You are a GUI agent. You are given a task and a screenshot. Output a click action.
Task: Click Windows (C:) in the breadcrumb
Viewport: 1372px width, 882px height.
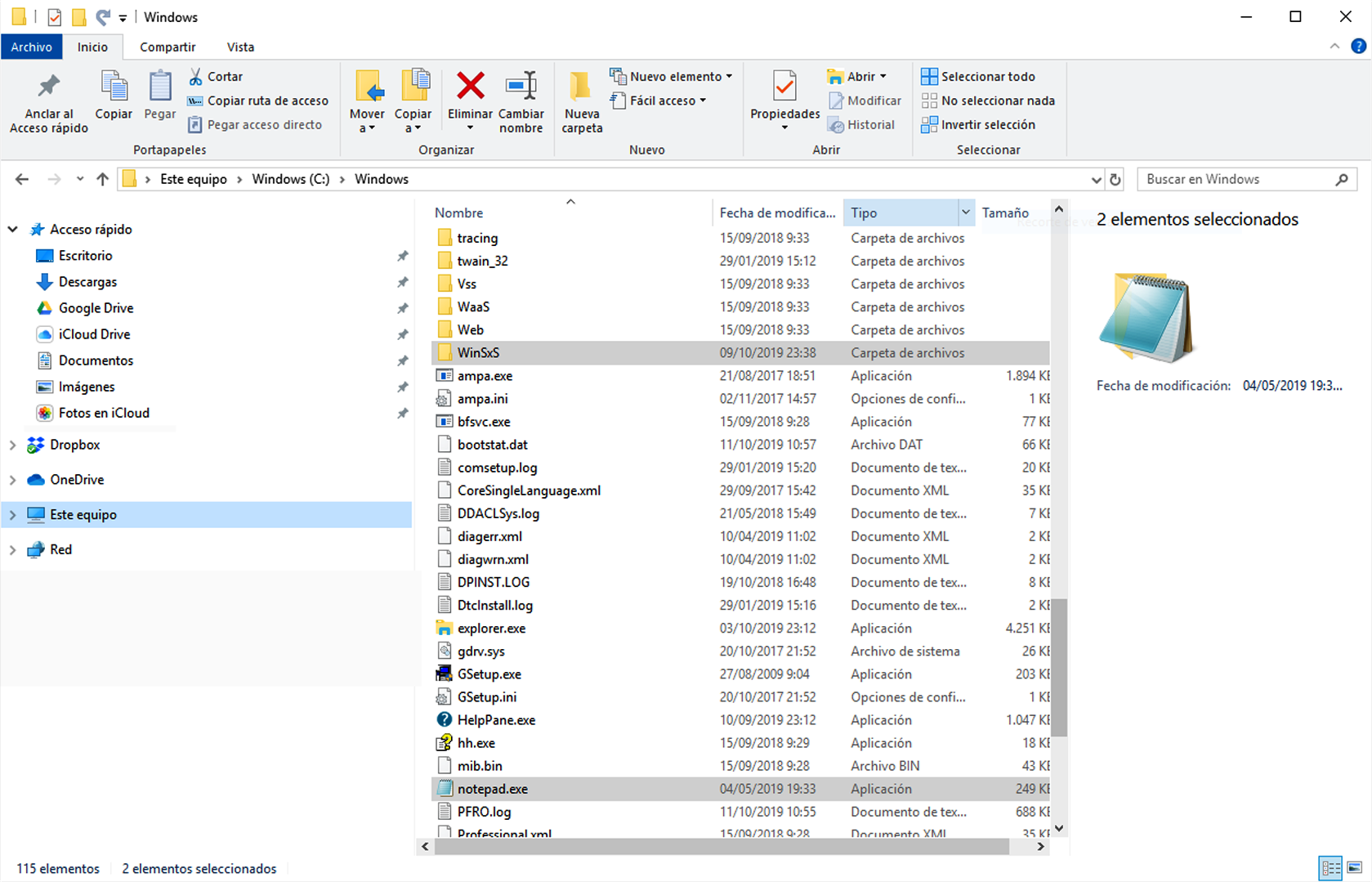(x=291, y=179)
